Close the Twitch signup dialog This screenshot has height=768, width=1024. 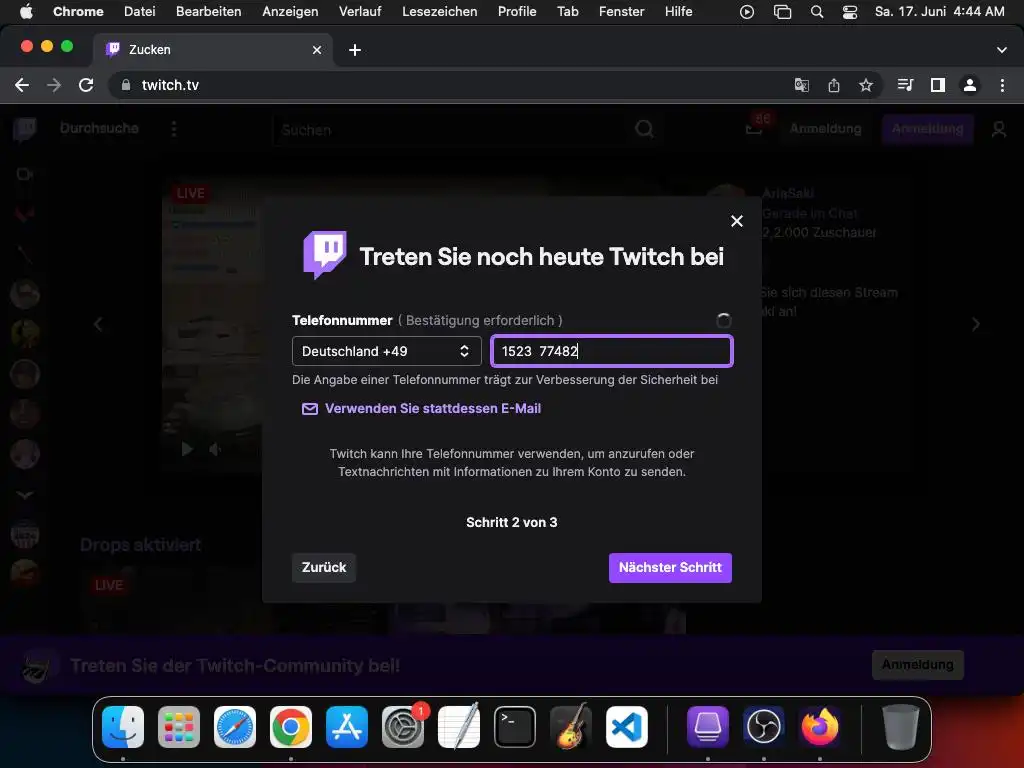point(737,221)
